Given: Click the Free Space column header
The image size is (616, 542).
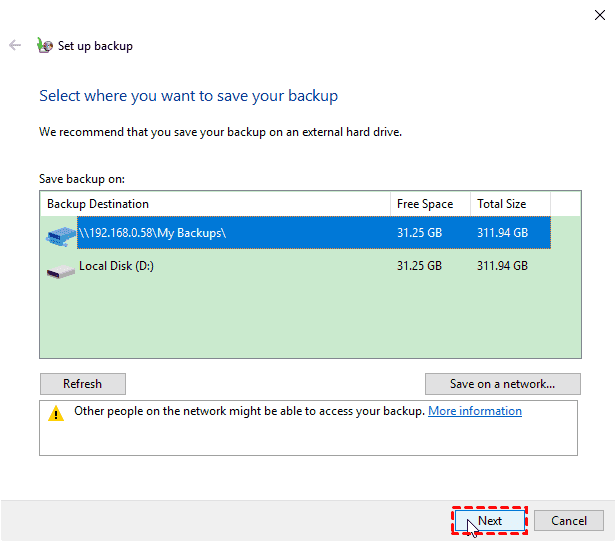Looking at the screenshot, I should [x=429, y=204].
